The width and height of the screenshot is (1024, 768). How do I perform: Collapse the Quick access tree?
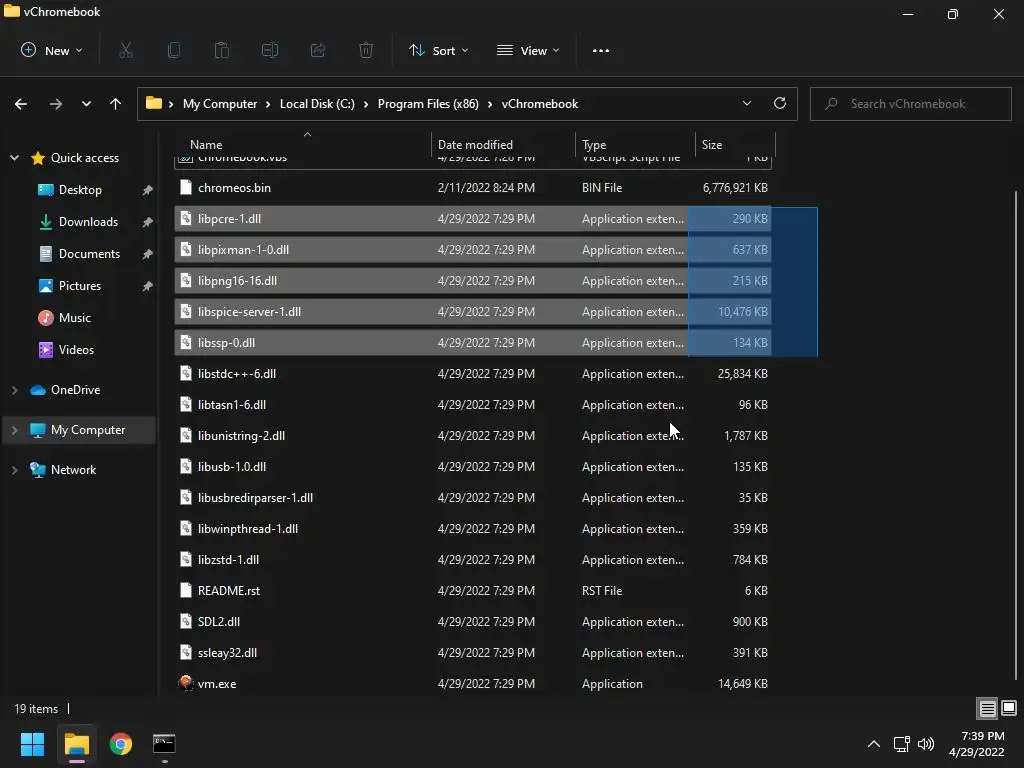[14, 158]
